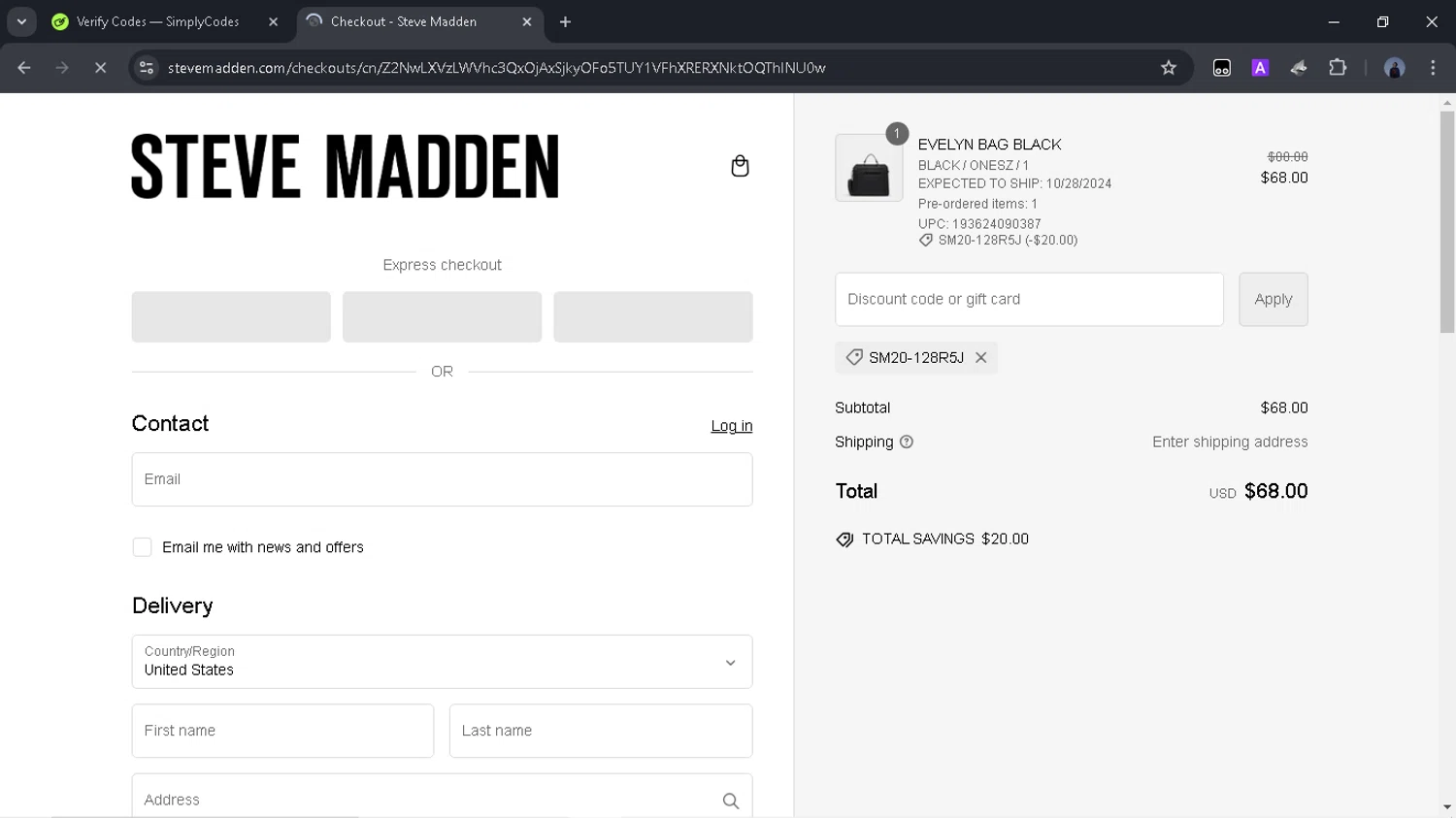Click the Apply discount button
Screen dimensions: 1456x818
click(1273, 299)
